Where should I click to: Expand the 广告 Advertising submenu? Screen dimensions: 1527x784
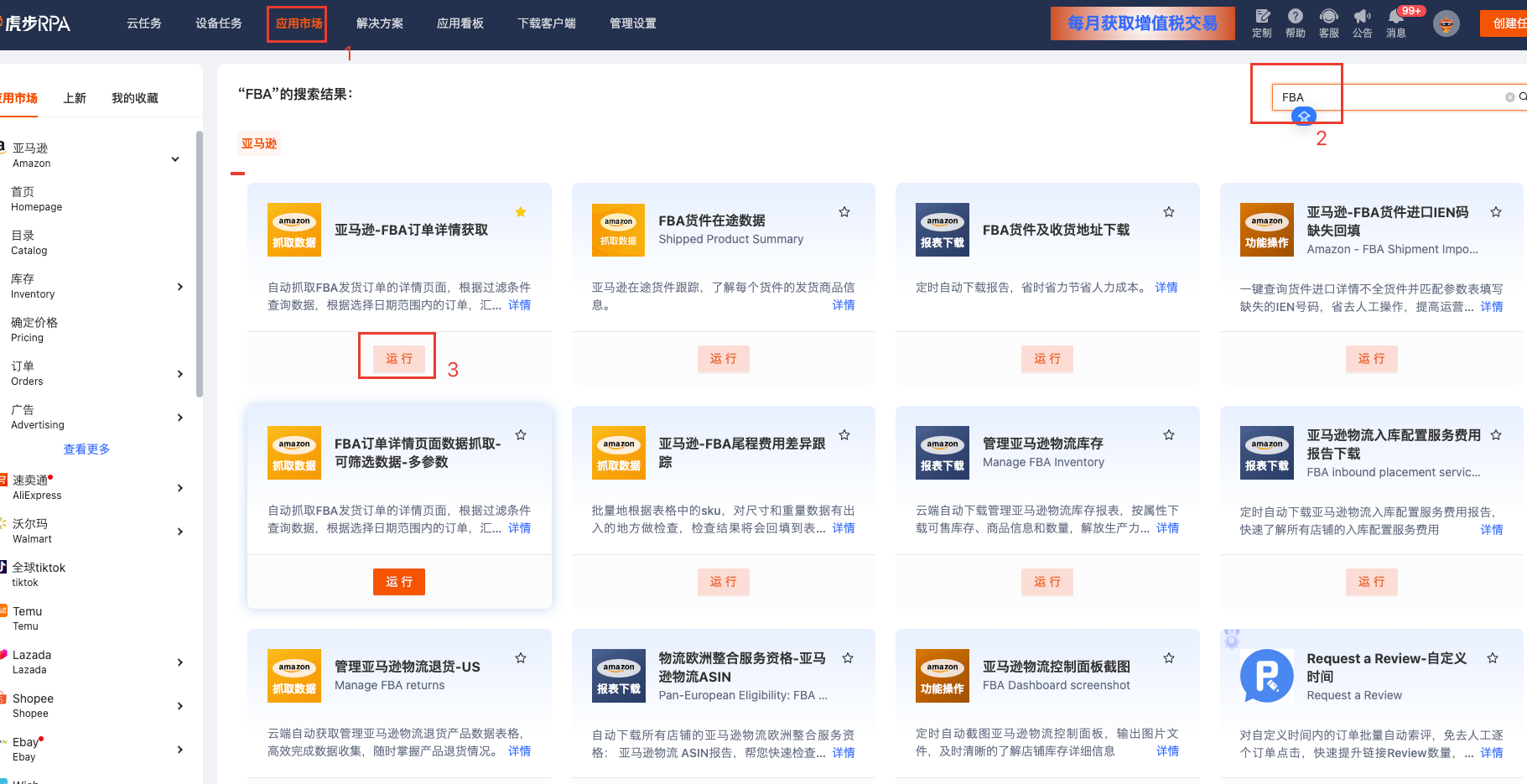[180, 418]
